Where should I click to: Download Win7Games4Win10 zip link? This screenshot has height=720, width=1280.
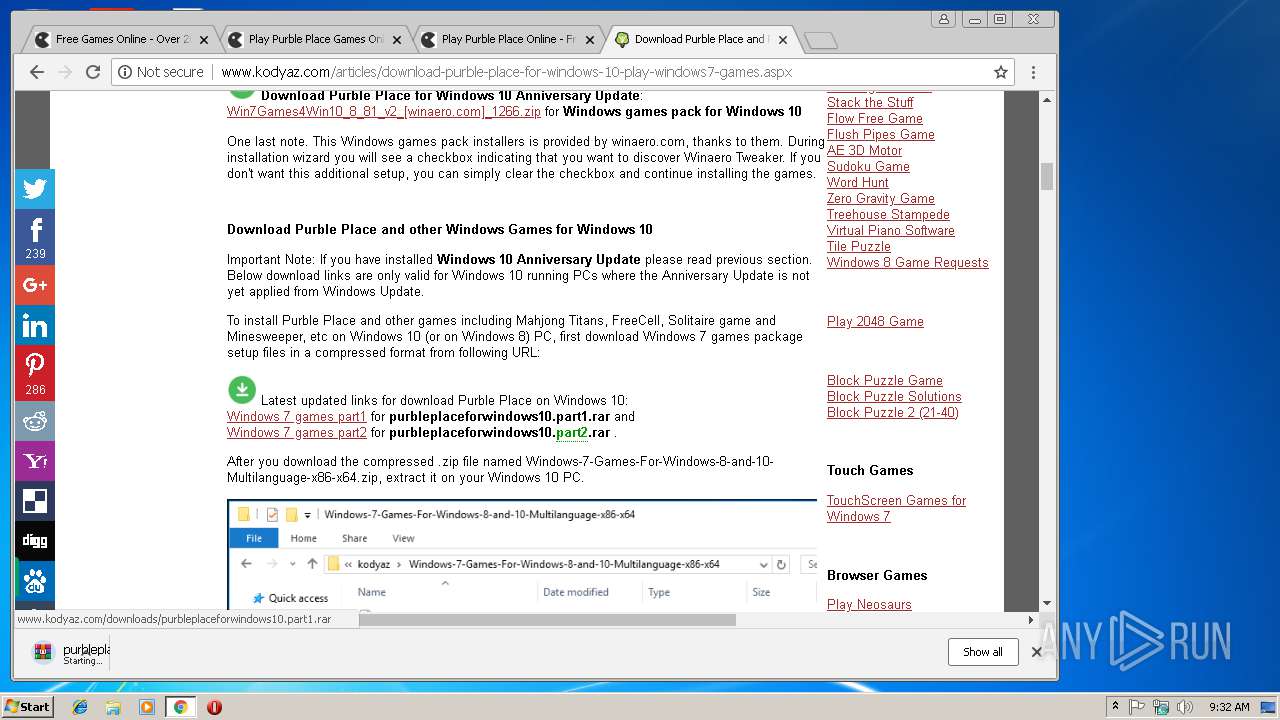384,112
